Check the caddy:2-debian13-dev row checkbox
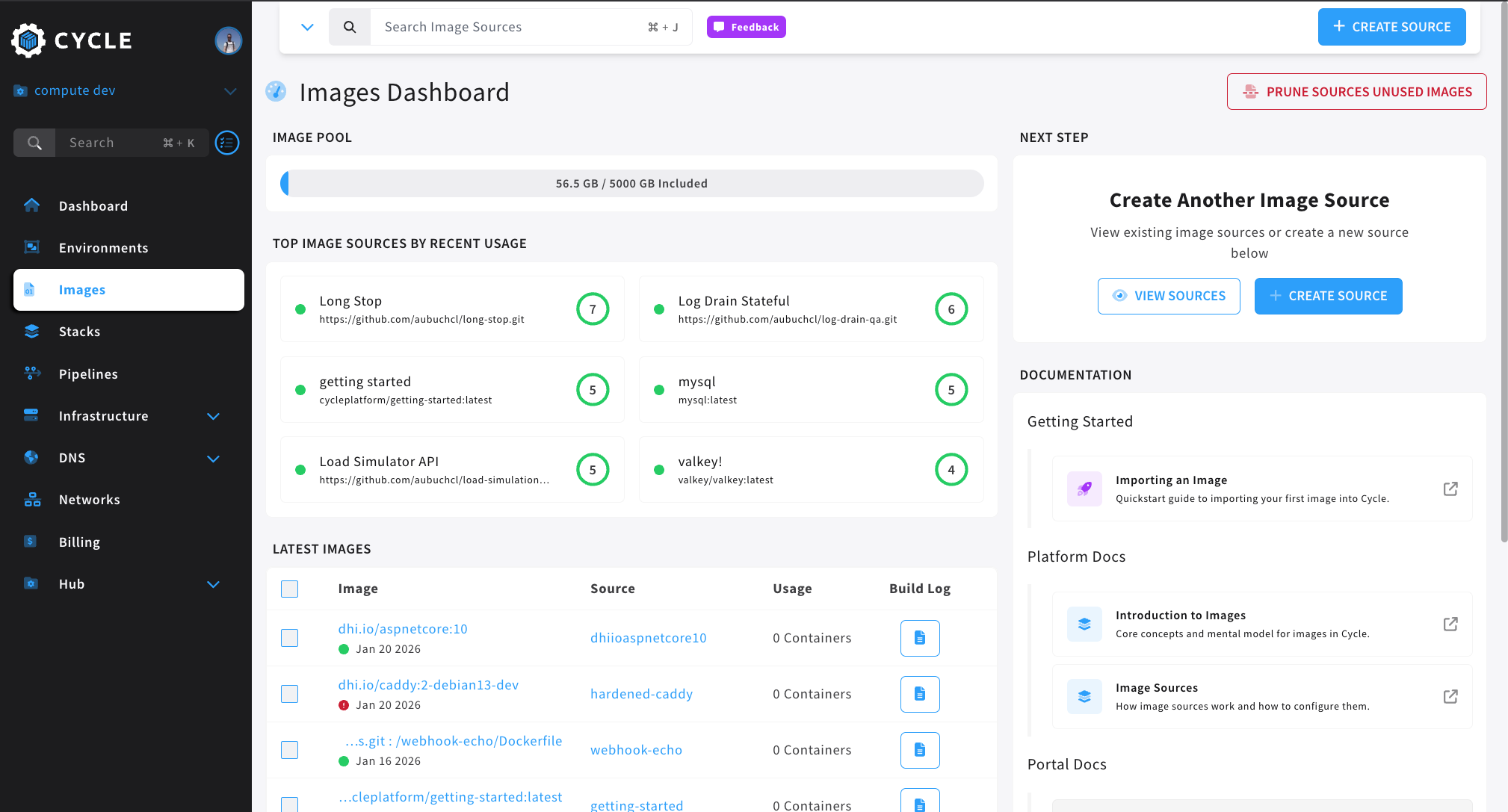This screenshot has width=1508, height=812. 290,694
